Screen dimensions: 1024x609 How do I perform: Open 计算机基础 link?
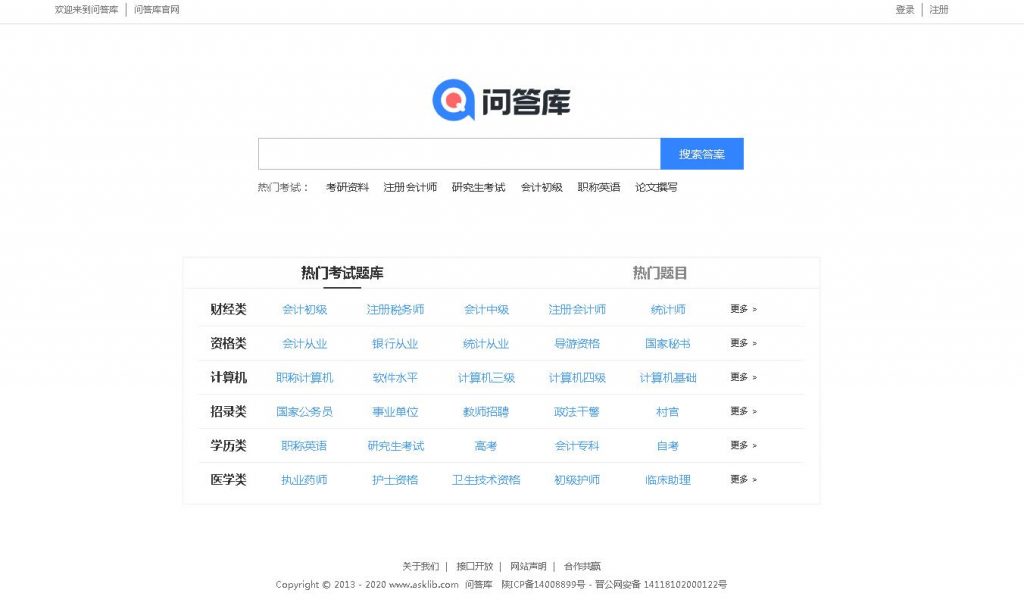pos(667,377)
